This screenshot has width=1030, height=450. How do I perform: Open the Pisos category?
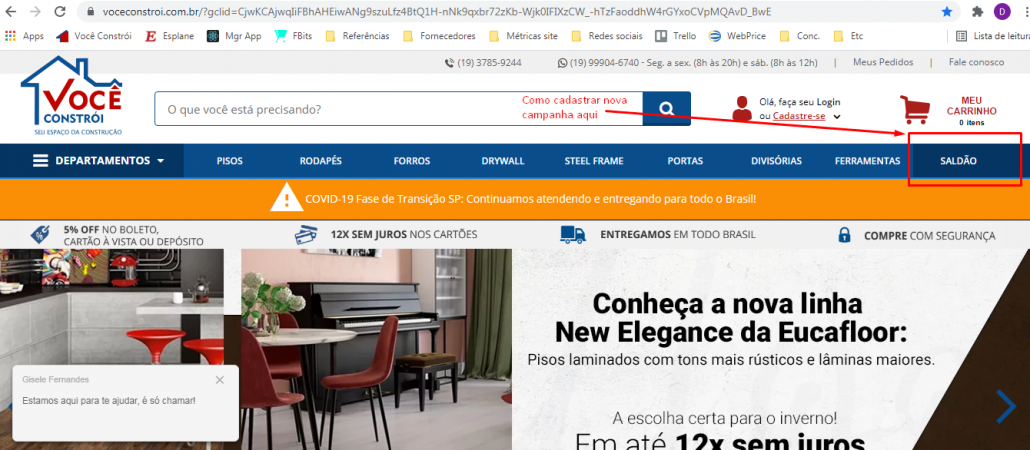point(230,161)
